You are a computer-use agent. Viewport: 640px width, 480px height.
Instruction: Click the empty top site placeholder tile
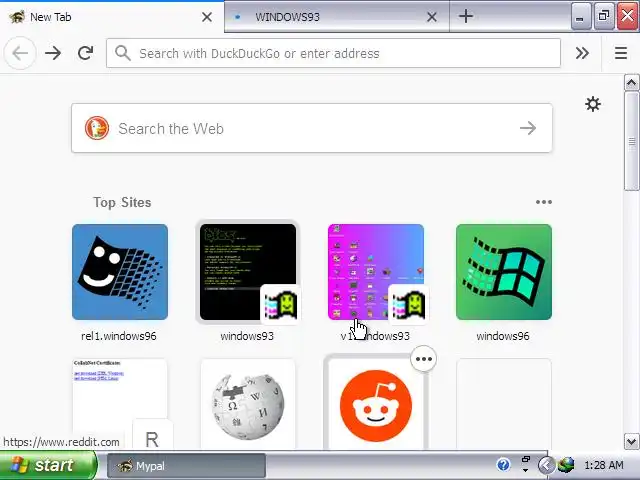pos(504,404)
